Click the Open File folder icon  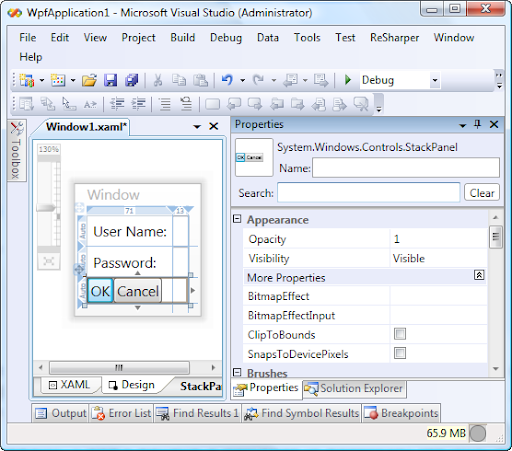click(89, 80)
